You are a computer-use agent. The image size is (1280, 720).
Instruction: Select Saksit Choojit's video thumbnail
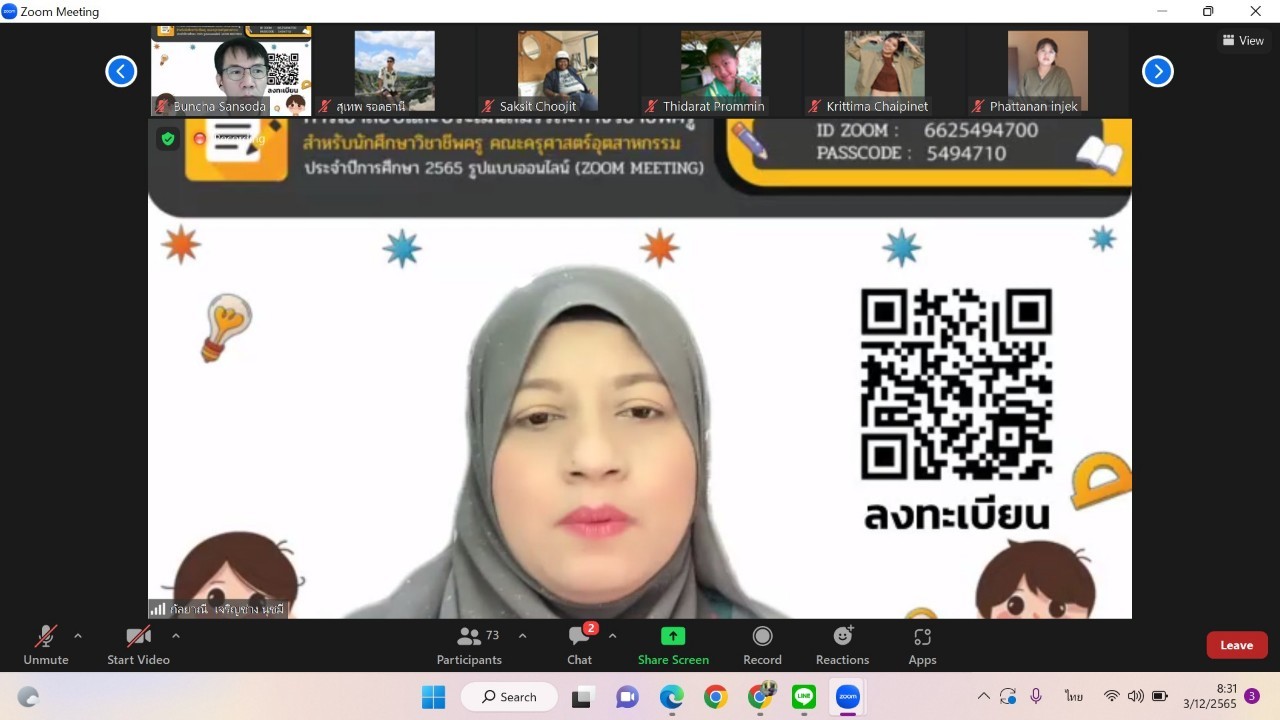click(558, 70)
